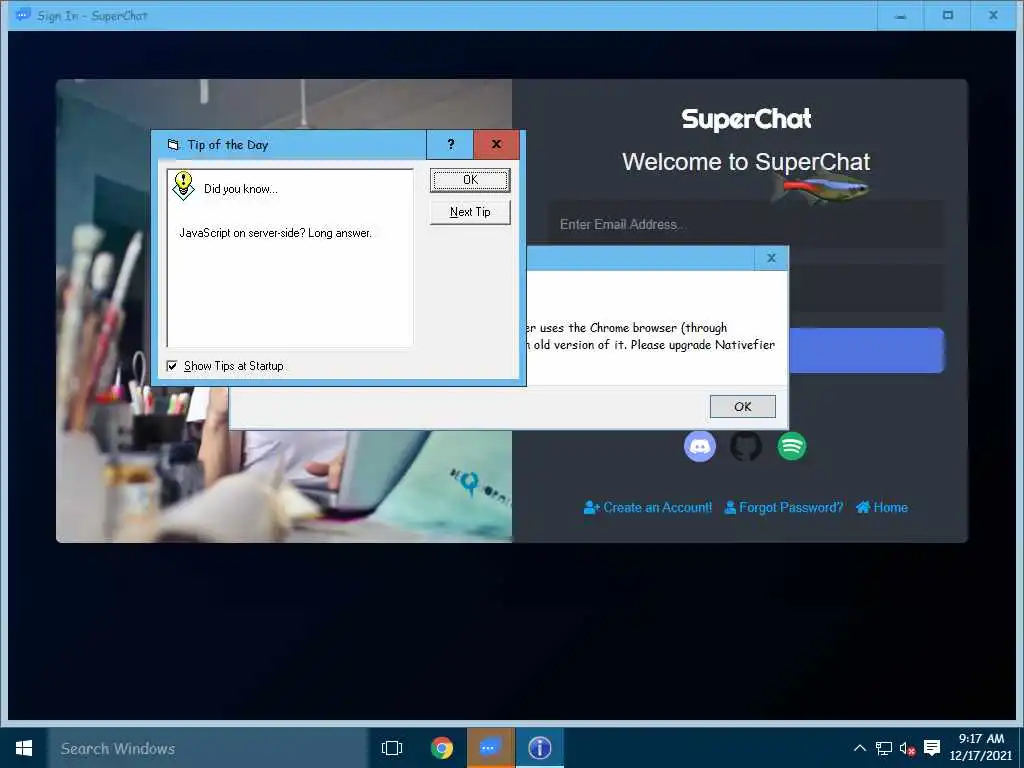Uncheck Show Tips at Startup
1024x768 pixels.
(x=172, y=366)
